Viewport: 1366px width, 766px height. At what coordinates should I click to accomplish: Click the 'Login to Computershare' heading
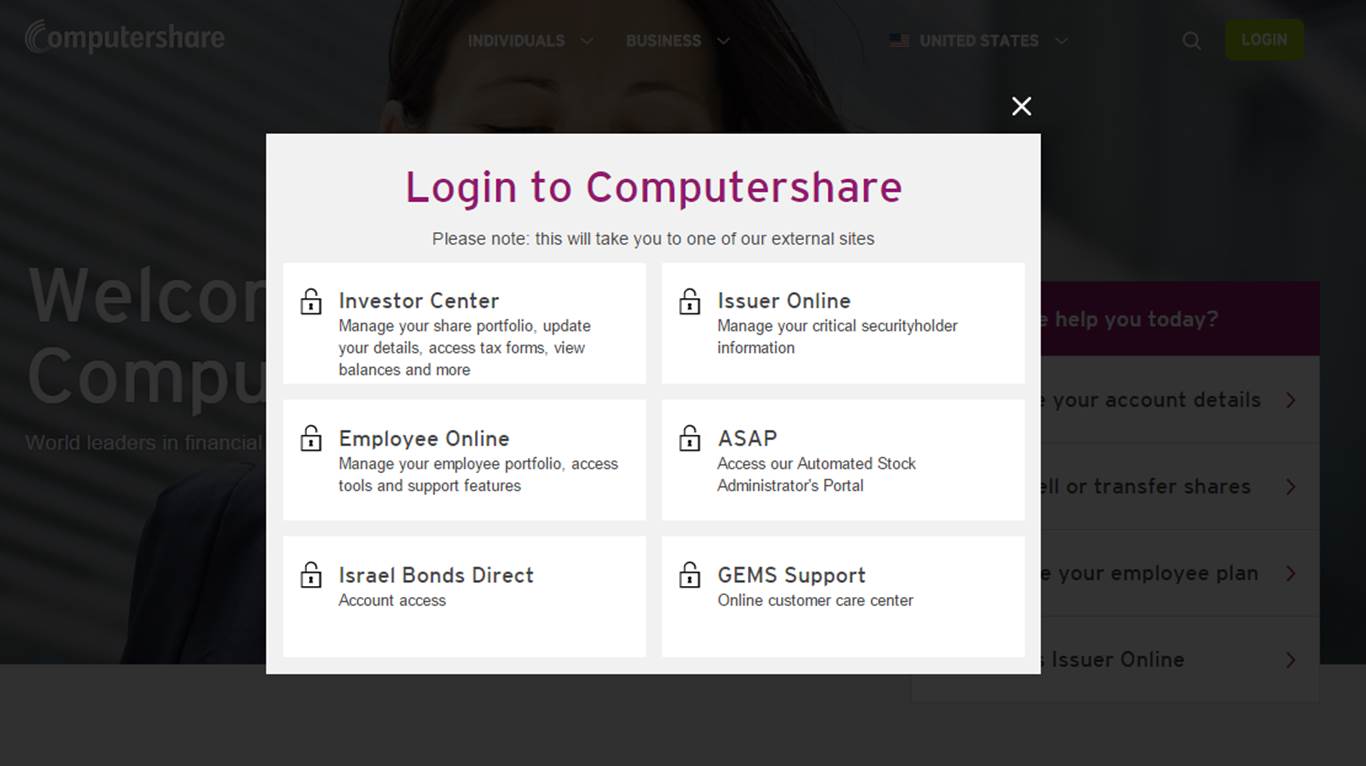653,187
